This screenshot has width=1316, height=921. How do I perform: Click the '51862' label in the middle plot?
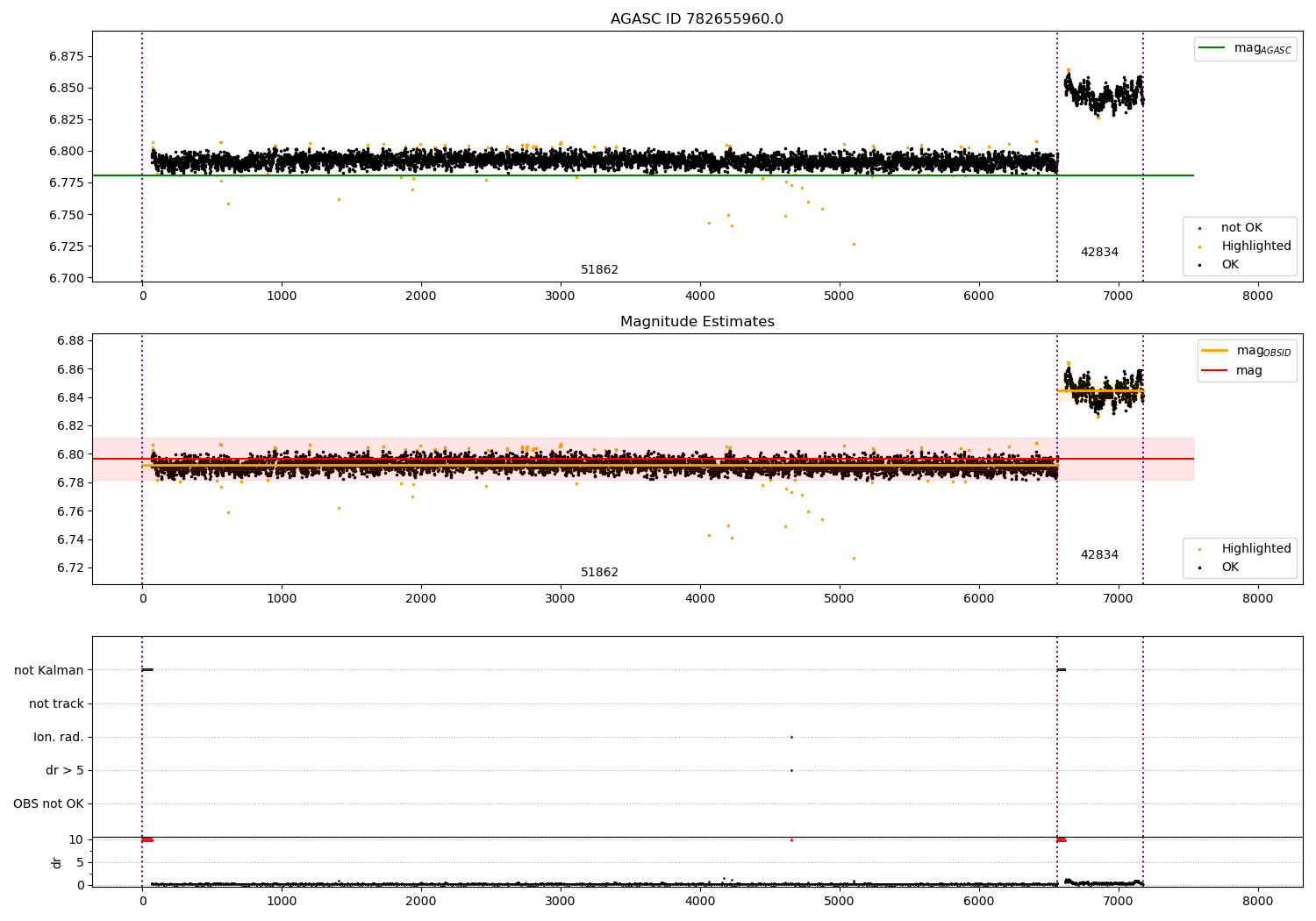click(x=599, y=573)
